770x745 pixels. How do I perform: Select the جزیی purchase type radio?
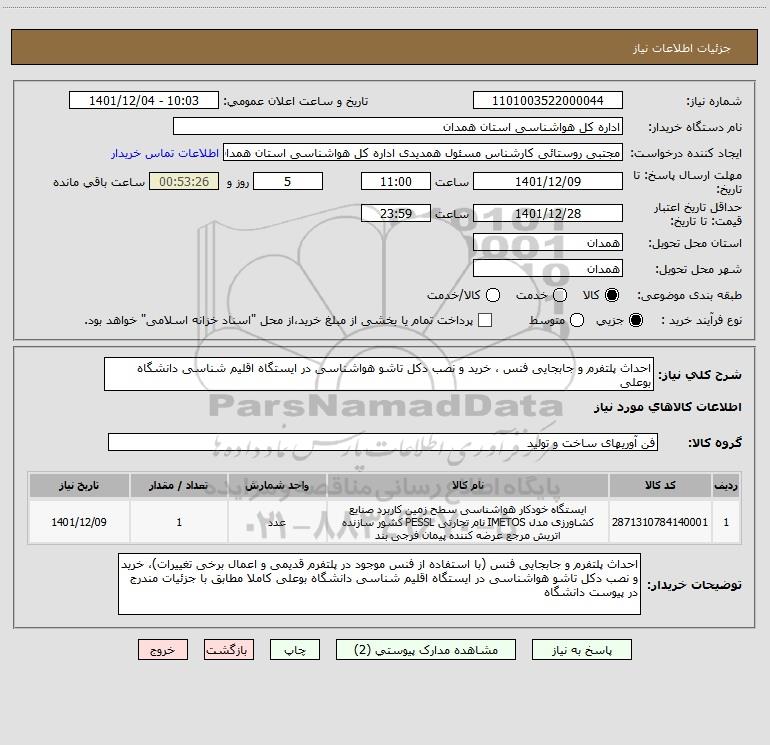635,320
